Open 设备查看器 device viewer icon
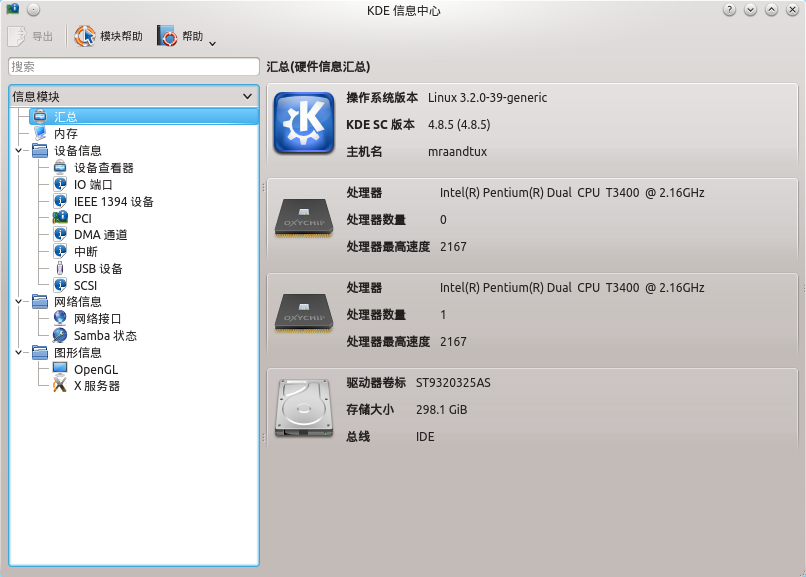The image size is (806, 577). click(x=60, y=167)
